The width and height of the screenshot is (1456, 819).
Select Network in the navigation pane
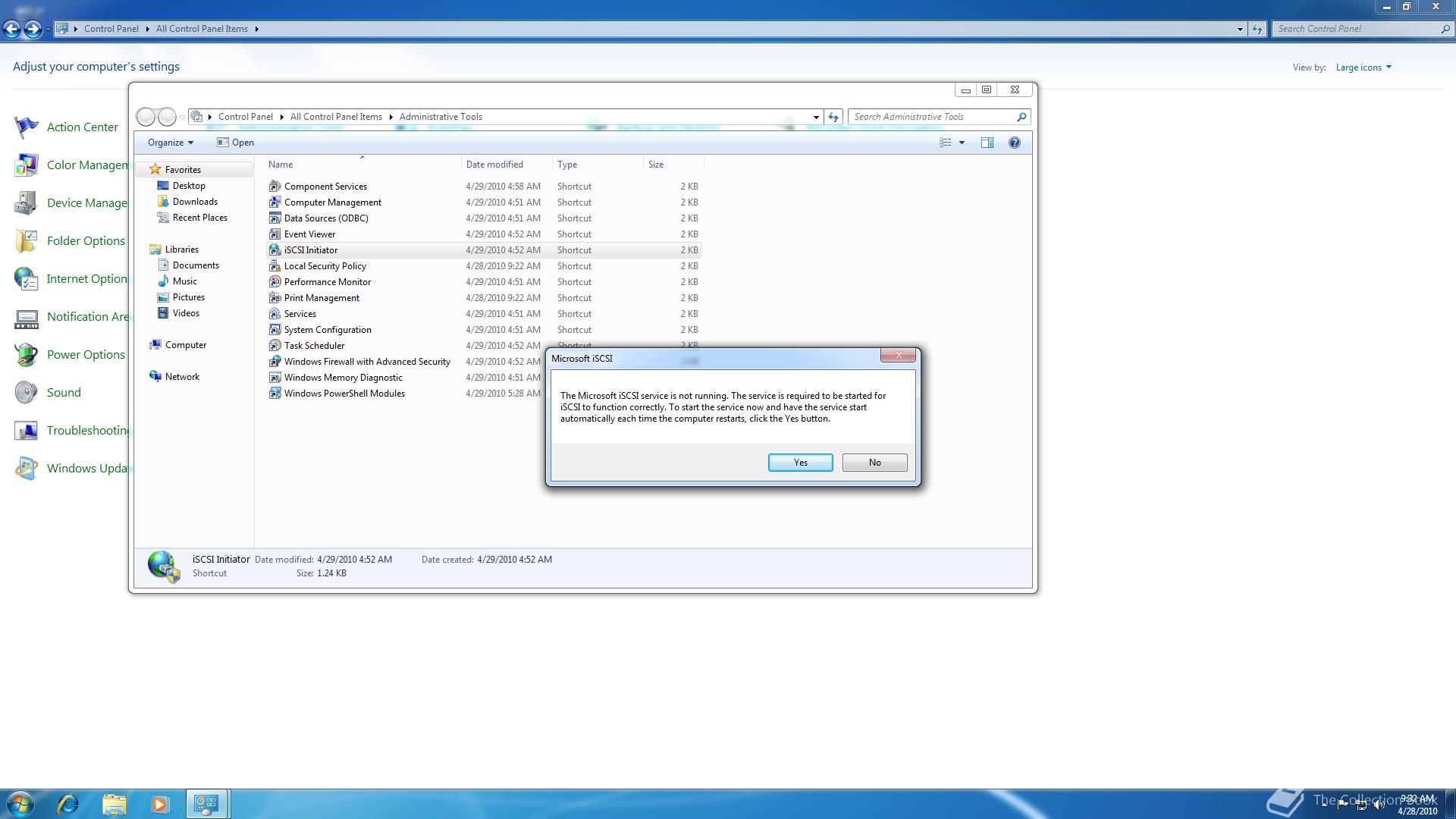pos(182,377)
